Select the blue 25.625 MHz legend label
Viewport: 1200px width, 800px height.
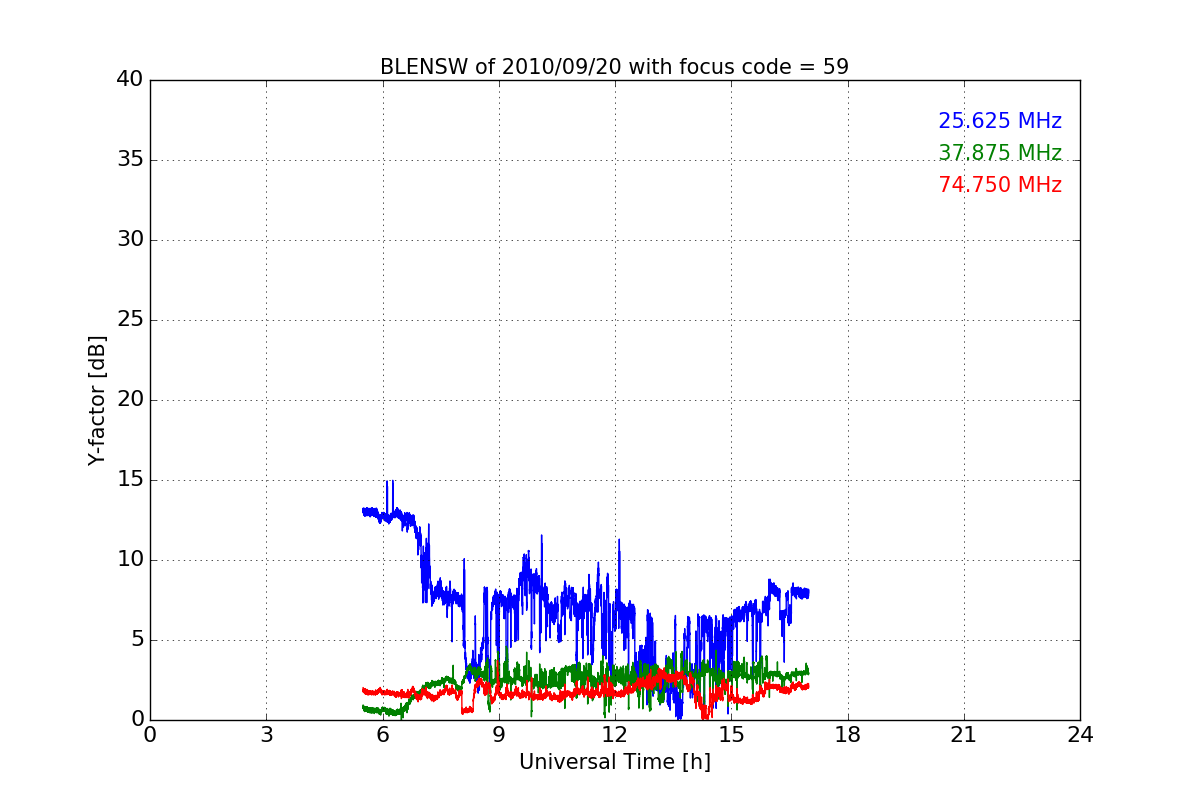1000,121
